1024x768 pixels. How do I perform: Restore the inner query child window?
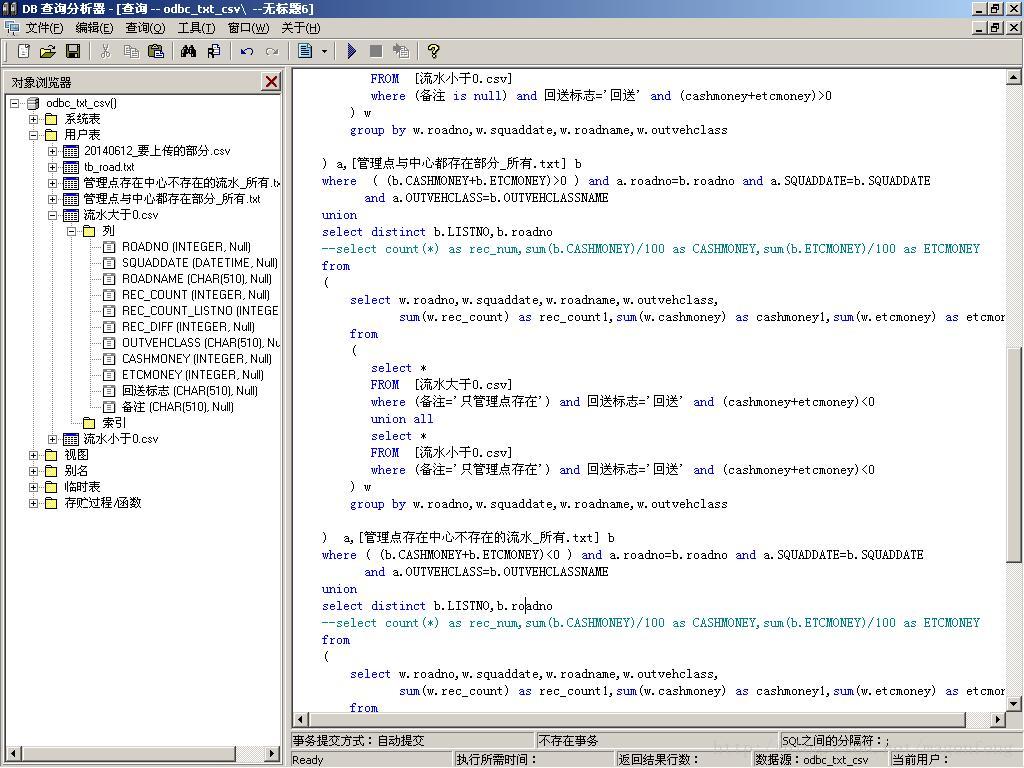tap(995, 28)
